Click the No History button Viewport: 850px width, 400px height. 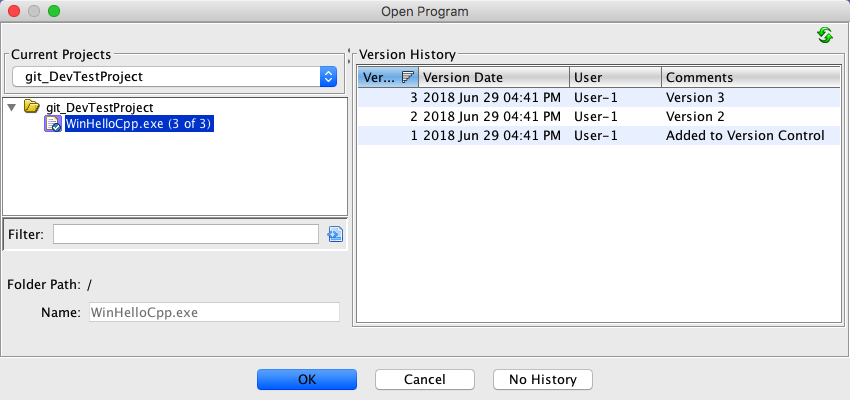[542, 380]
